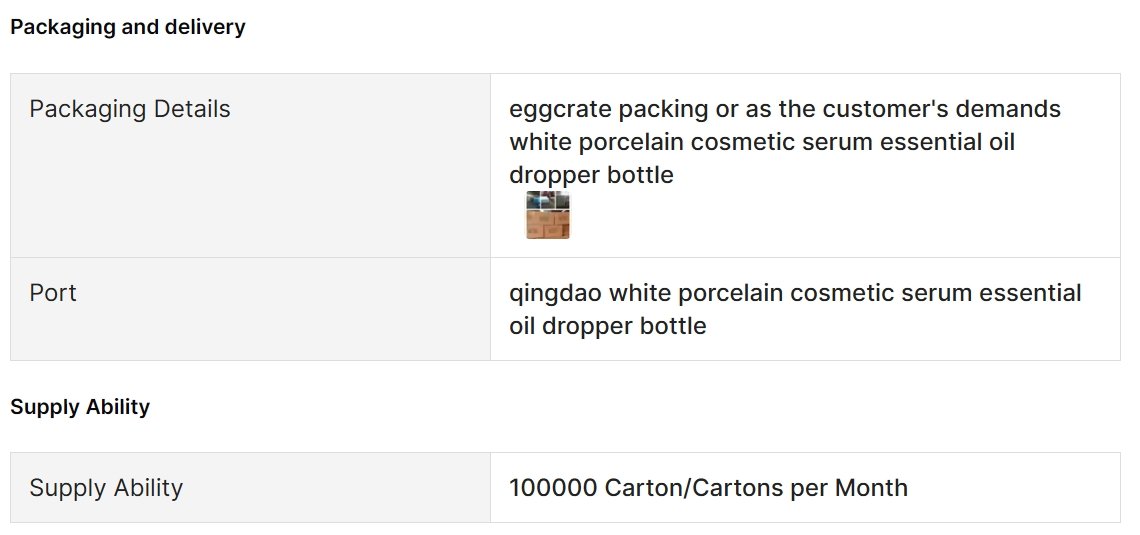Select the Supply Ability label cell
The image size is (1140, 535).
(250, 488)
